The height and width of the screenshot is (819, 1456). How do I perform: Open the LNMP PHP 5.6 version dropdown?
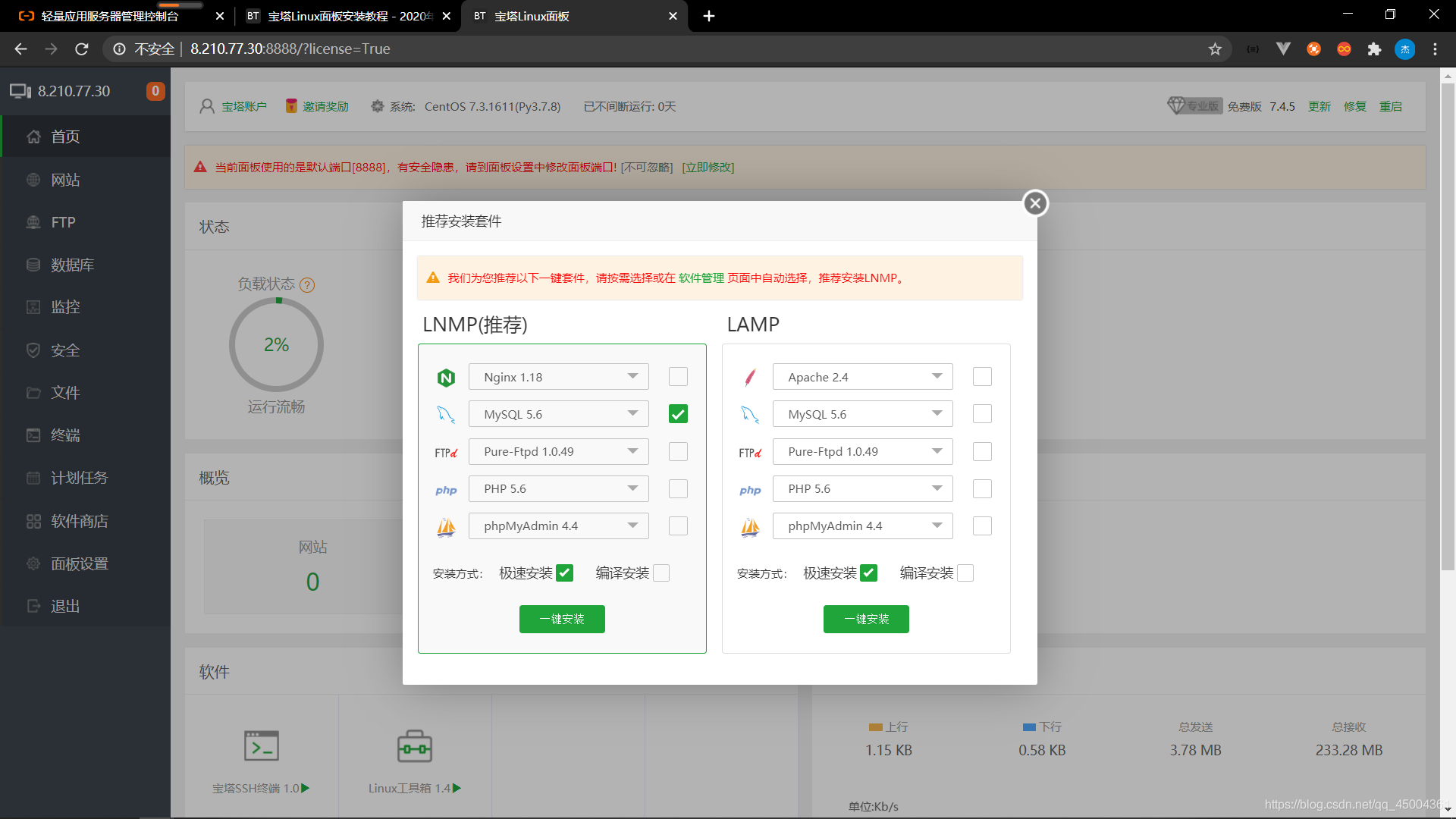[x=559, y=489]
